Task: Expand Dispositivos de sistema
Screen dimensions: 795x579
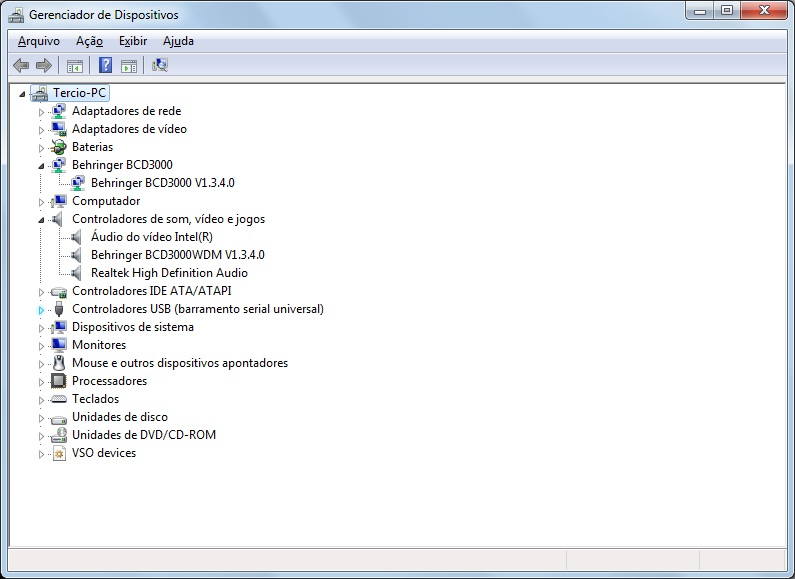Action: click(x=41, y=328)
